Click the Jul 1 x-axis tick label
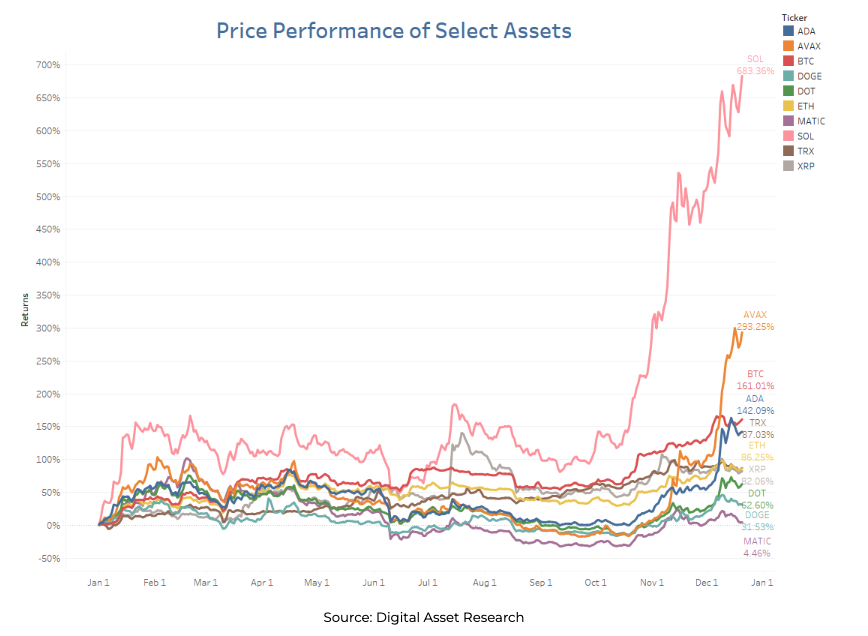This screenshot has height=636, width=868. (x=427, y=581)
